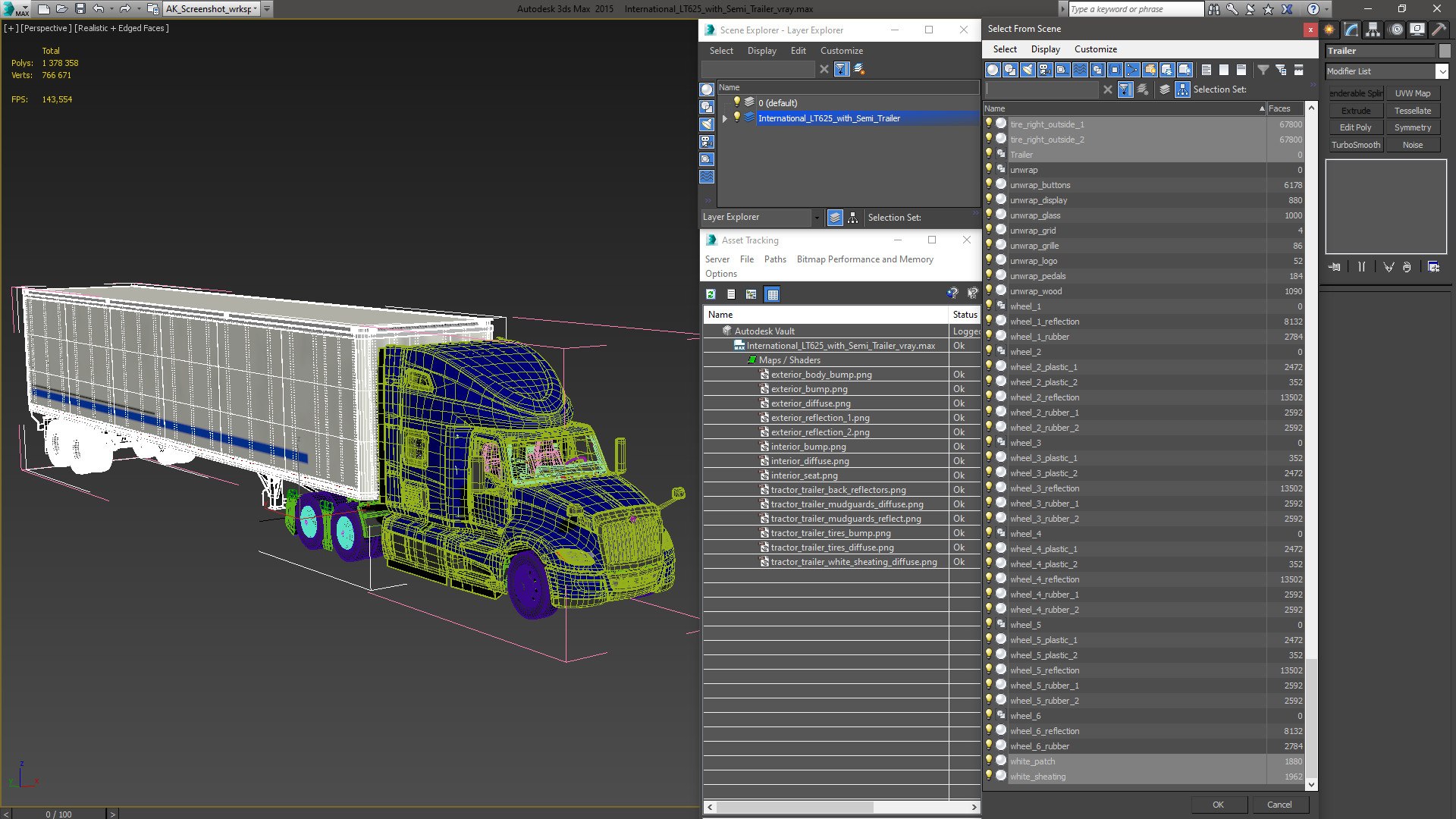Apply TurboSmooth modifier button
The height and width of the screenshot is (819, 1456).
pos(1356,145)
